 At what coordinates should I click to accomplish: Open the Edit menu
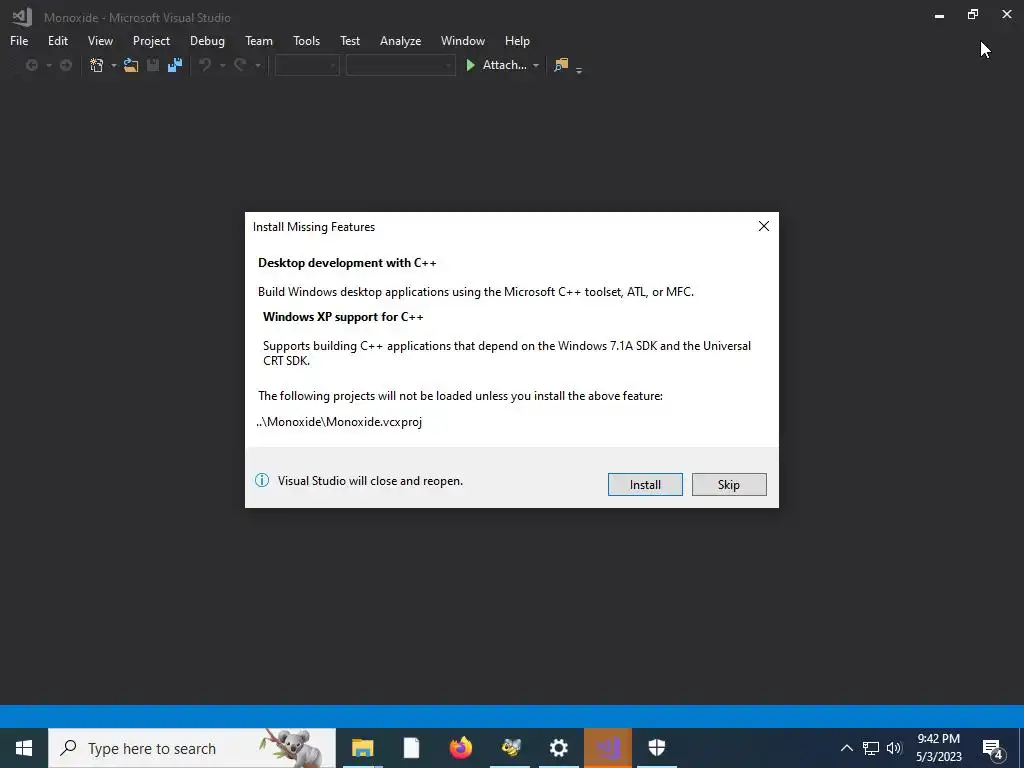pyautogui.click(x=57, y=40)
